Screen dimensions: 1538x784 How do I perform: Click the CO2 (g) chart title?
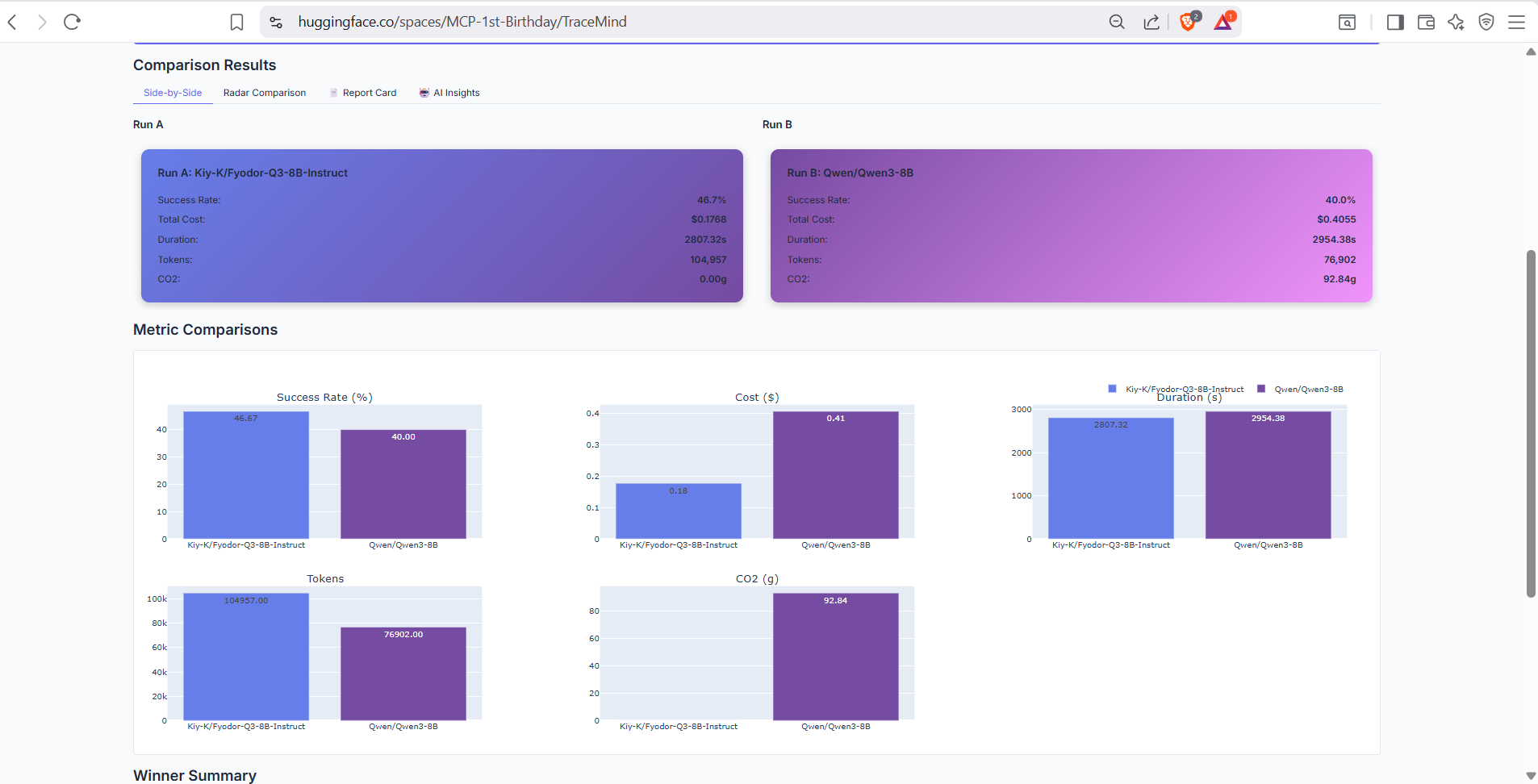[757, 578]
